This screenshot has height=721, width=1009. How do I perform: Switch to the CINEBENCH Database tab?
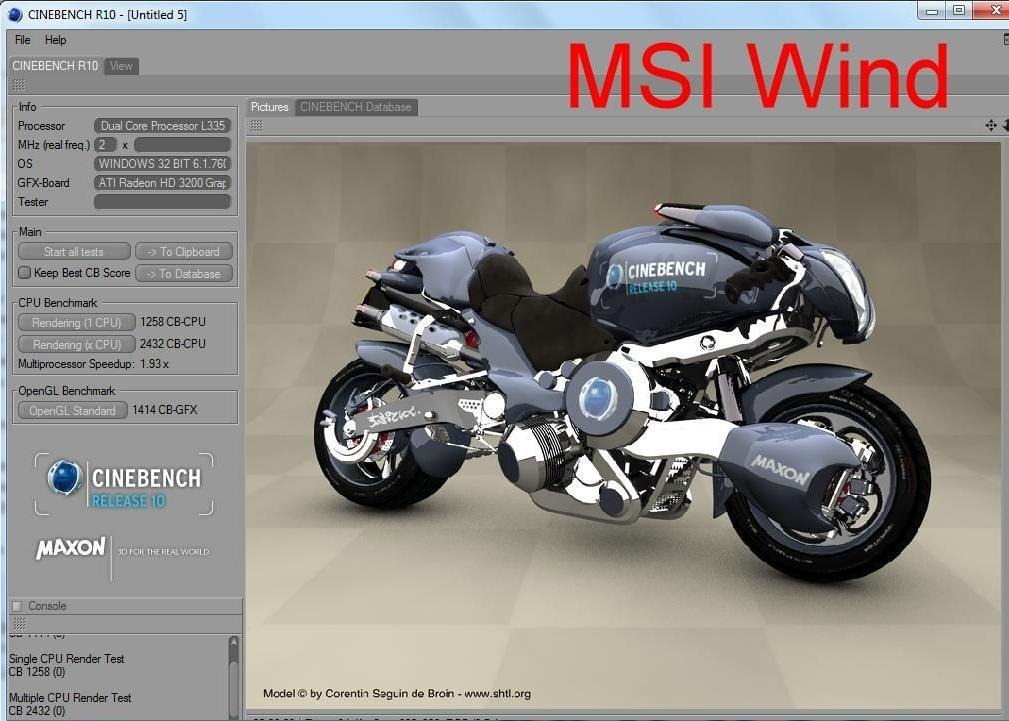coord(355,107)
